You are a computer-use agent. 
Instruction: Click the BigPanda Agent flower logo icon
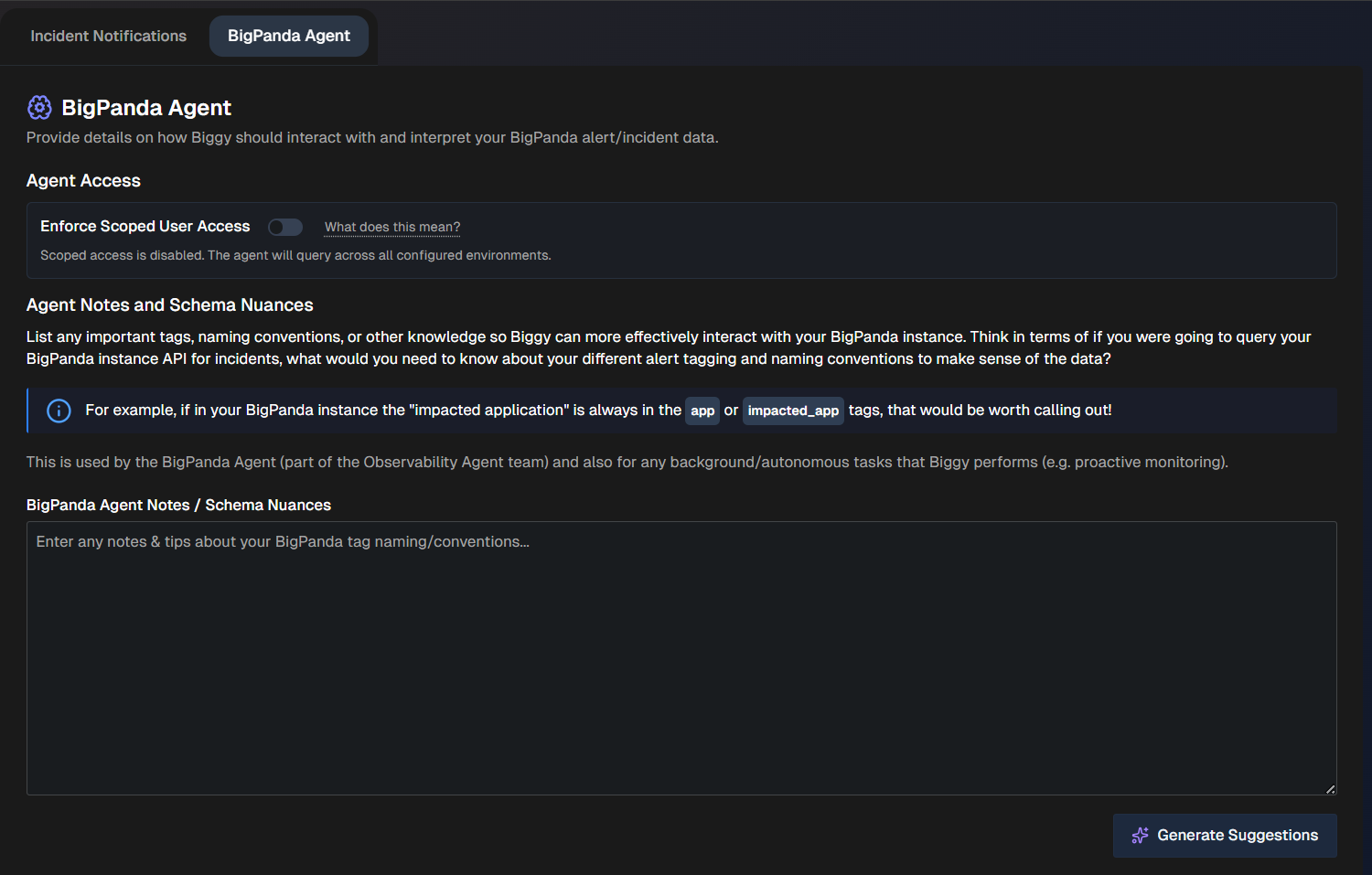click(x=39, y=107)
